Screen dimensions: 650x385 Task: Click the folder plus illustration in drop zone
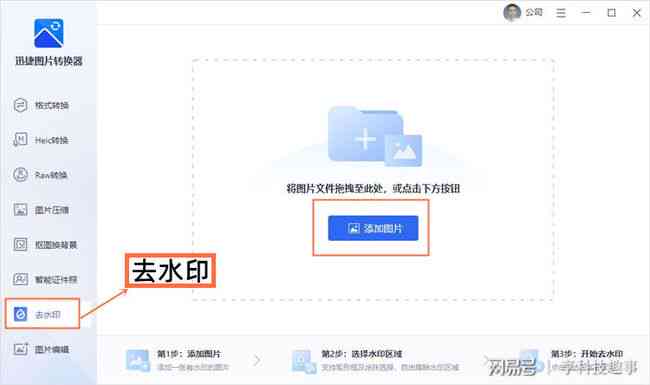[375, 136]
